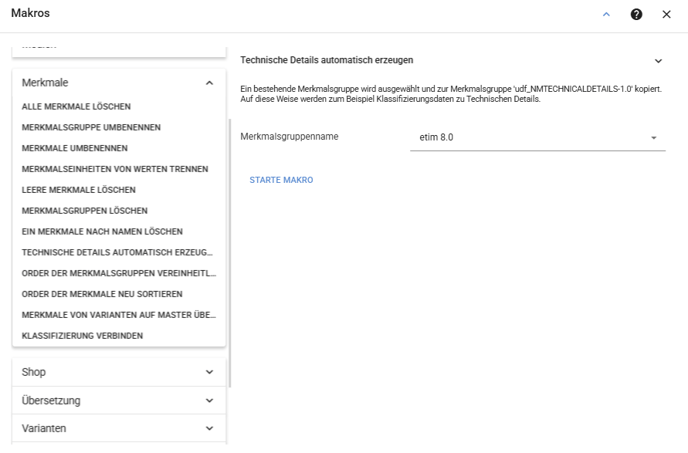Click the macro list vertical scrollbar
This screenshot has height=453, width=688.
click(230, 253)
